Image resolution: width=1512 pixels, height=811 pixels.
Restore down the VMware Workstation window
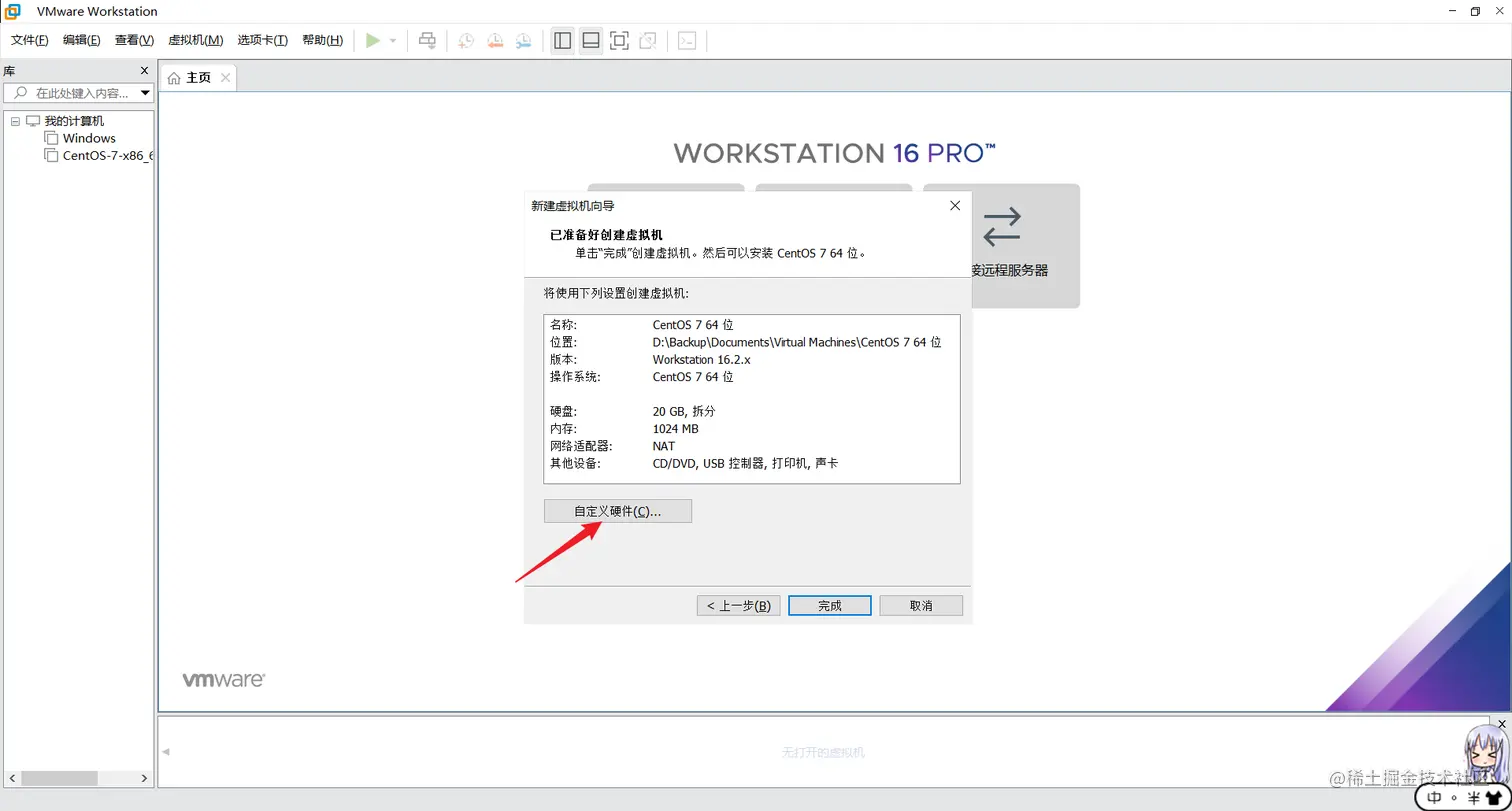[1475, 11]
